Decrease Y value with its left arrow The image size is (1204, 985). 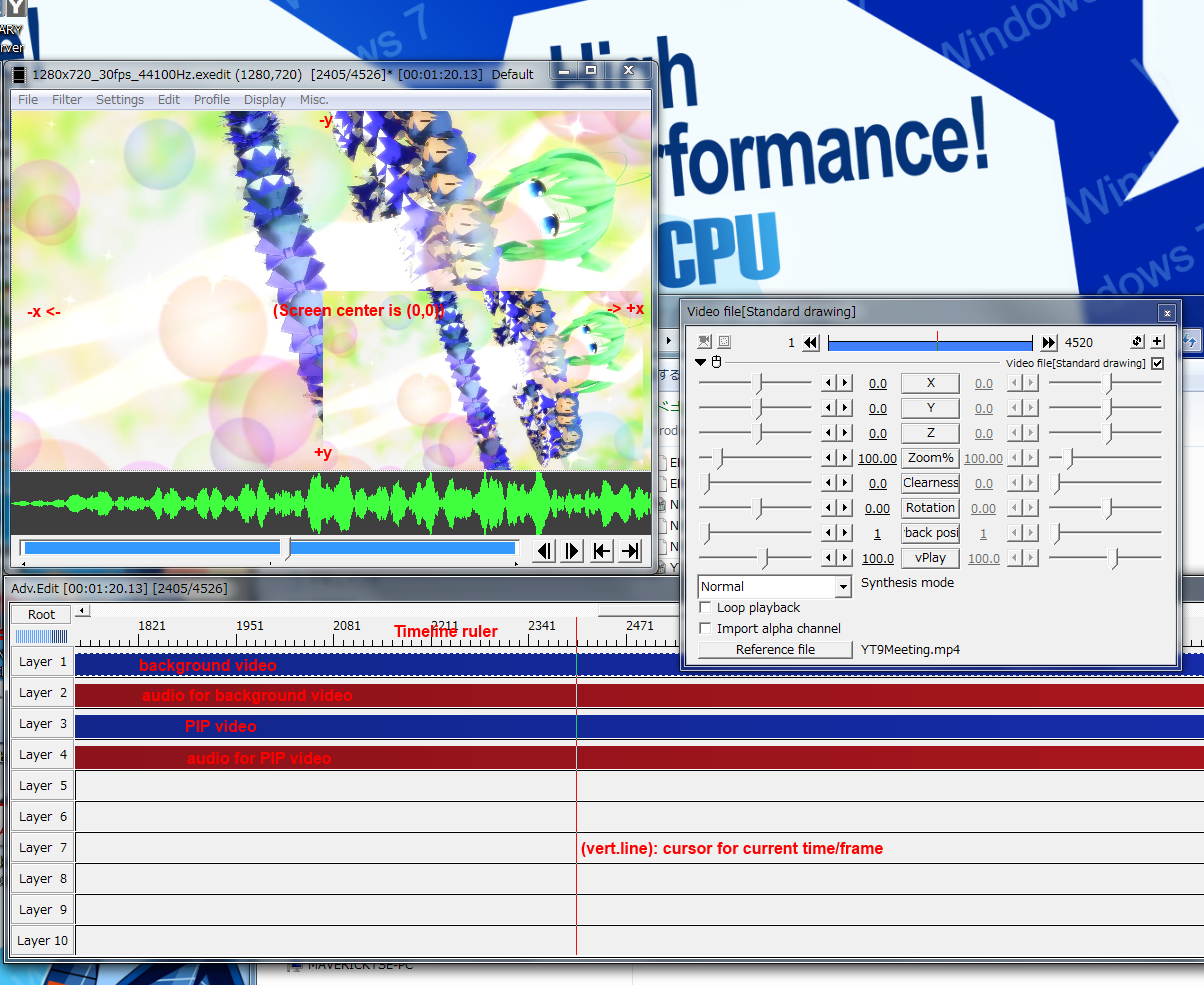(x=828, y=408)
